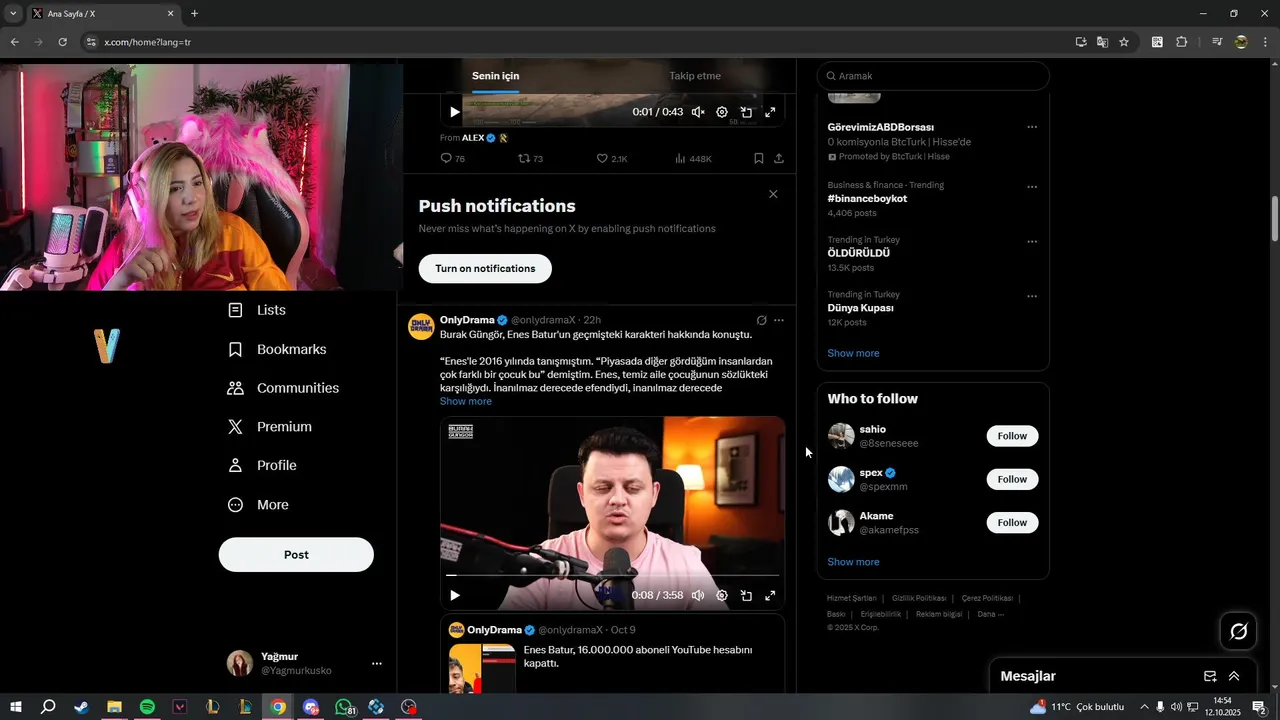Follow Akame
Image resolution: width=1280 pixels, height=720 pixels.
point(1012,522)
